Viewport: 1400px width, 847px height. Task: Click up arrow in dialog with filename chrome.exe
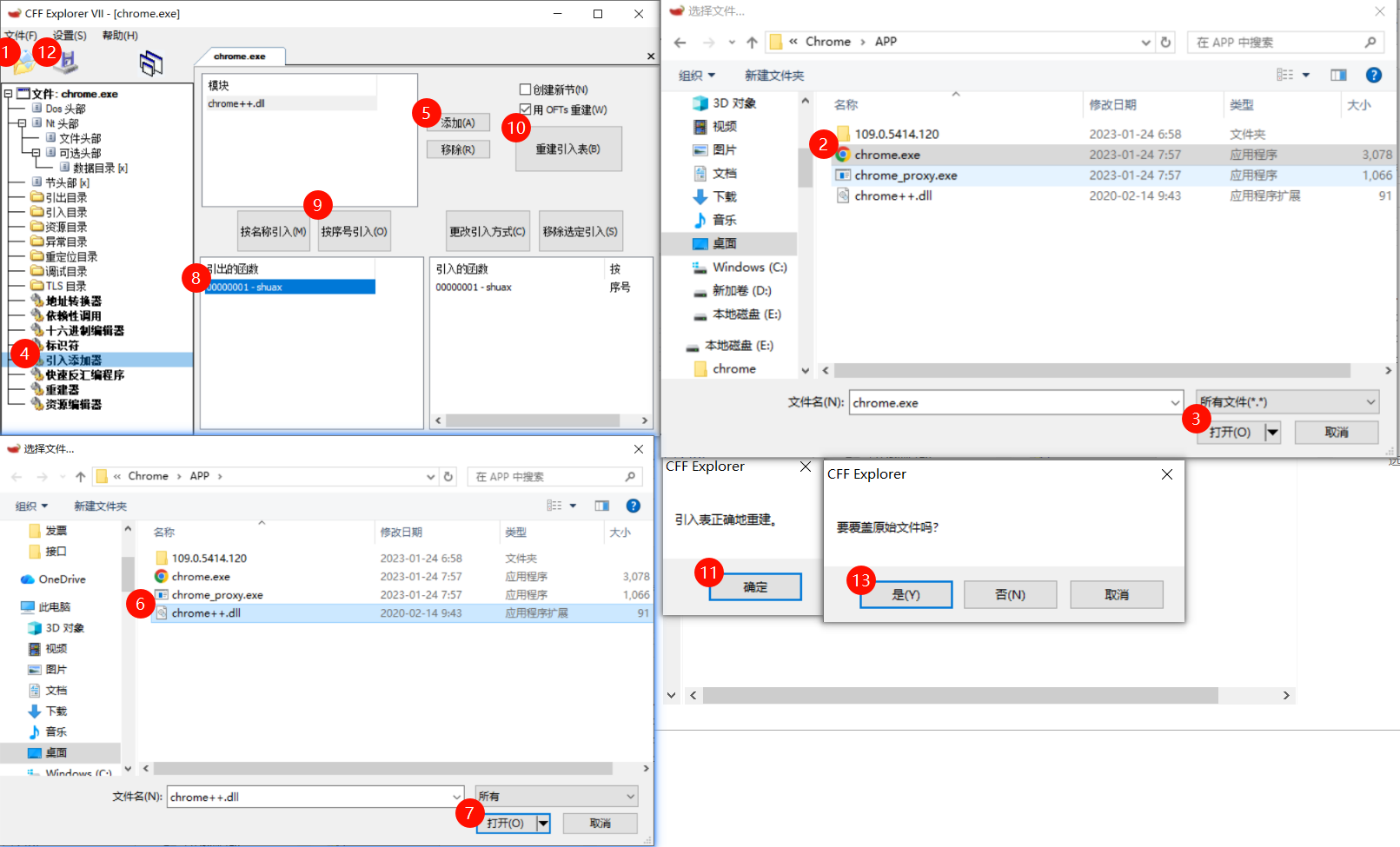[x=752, y=42]
